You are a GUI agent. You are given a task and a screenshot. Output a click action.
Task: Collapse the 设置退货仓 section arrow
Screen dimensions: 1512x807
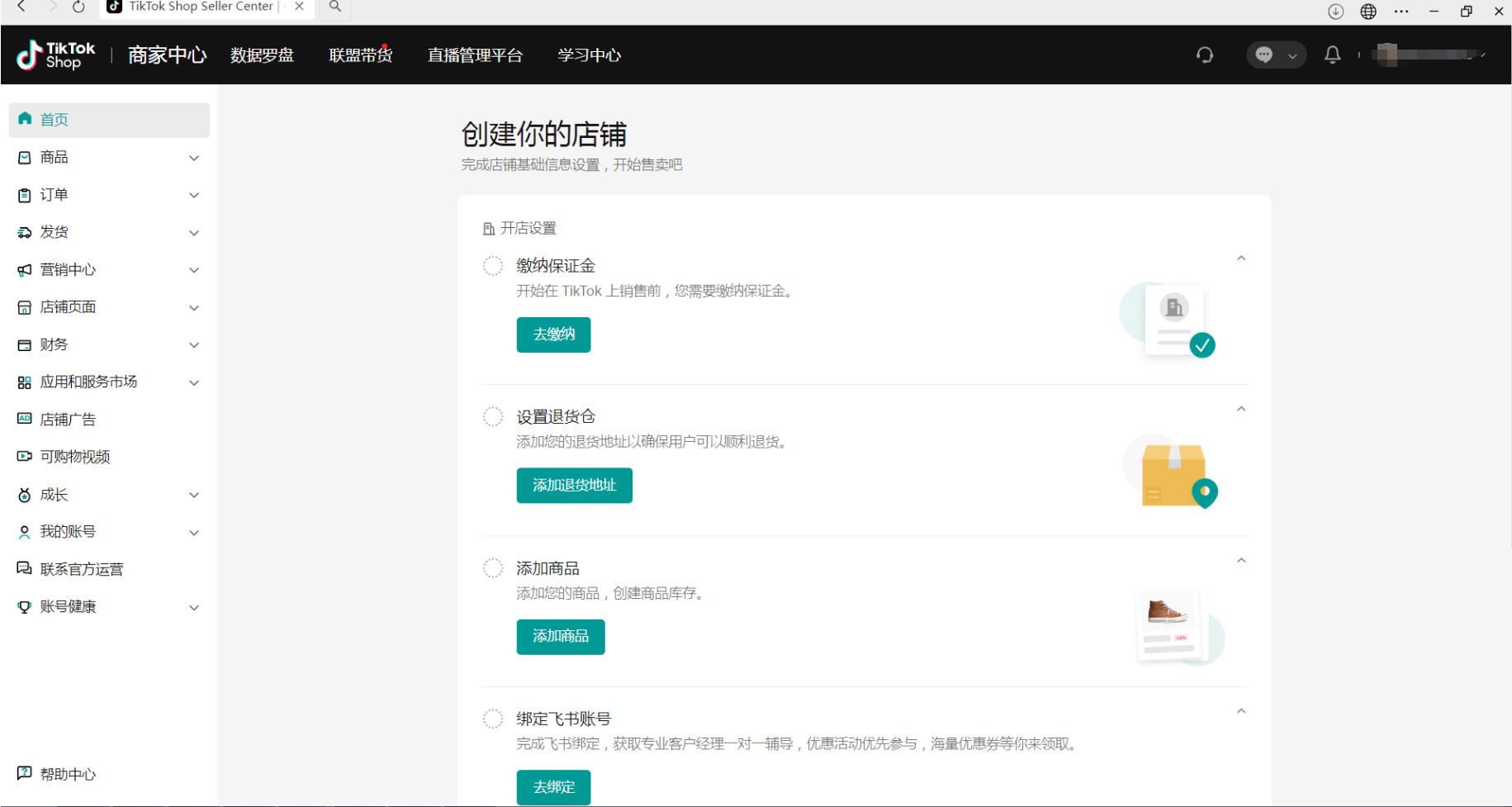pyautogui.click(x=1241, y=409)
